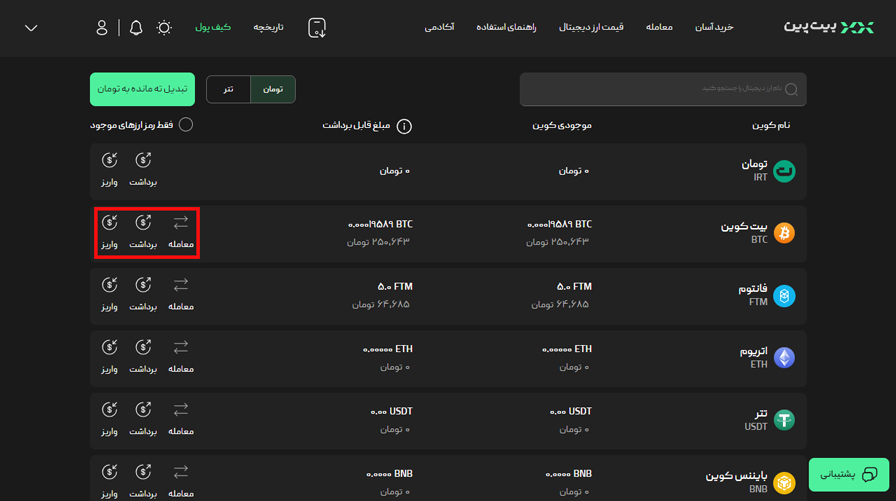The height and width of the screenshot is (501, 896).
Task: Click موجودی کوین column header
Action: pos(562,125)
